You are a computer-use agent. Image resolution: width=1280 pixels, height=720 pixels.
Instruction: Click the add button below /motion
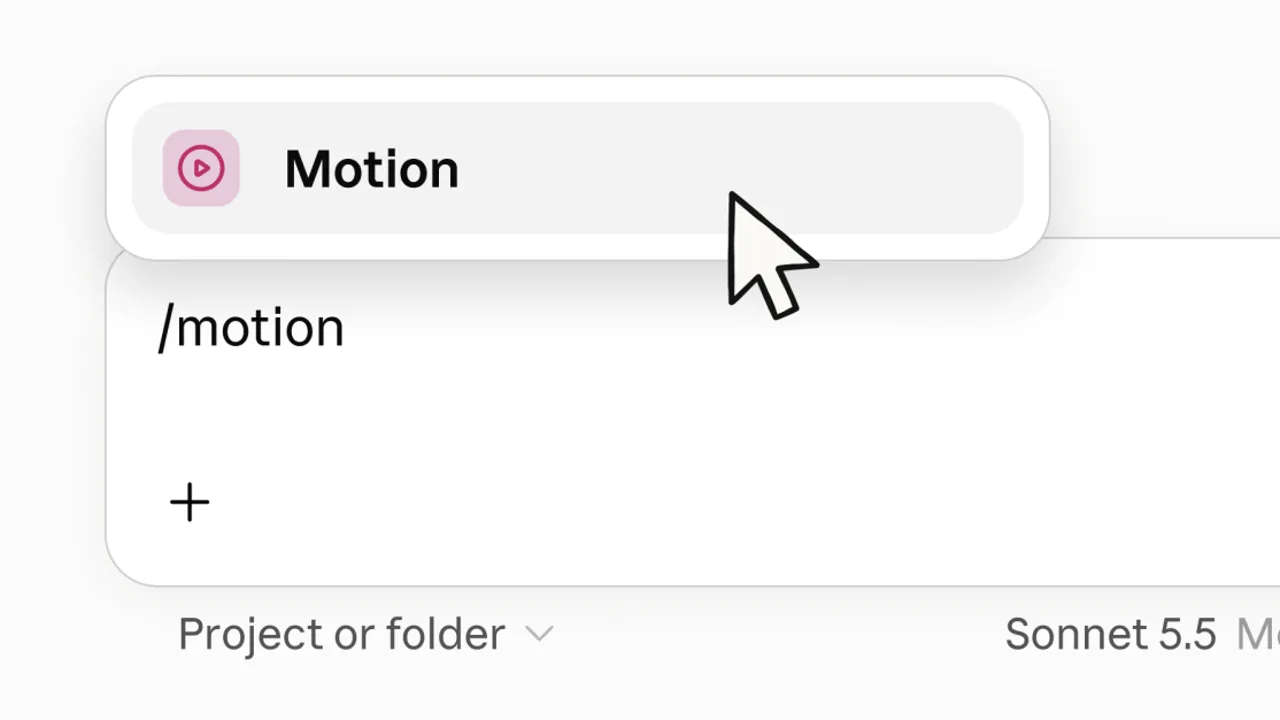[190, 502]
